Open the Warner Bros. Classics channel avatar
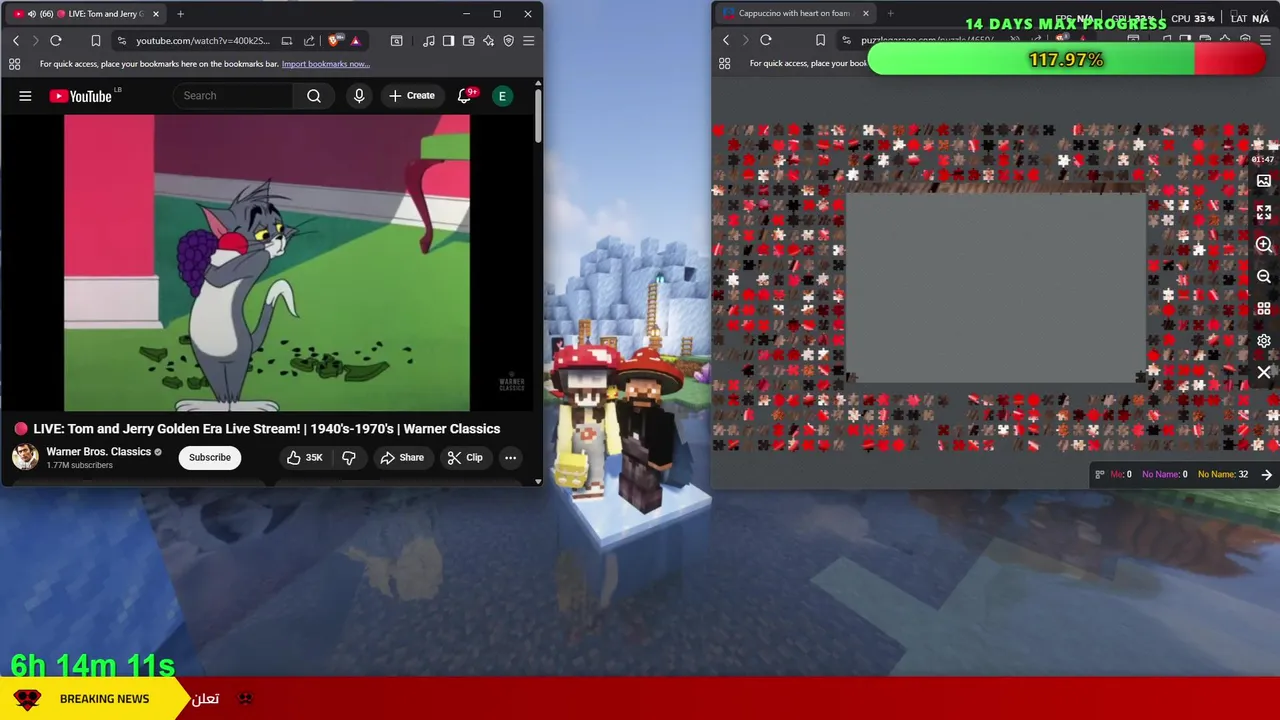This screenshot has height=720, width=1280. pyautogui.click(x=25, y=457)
